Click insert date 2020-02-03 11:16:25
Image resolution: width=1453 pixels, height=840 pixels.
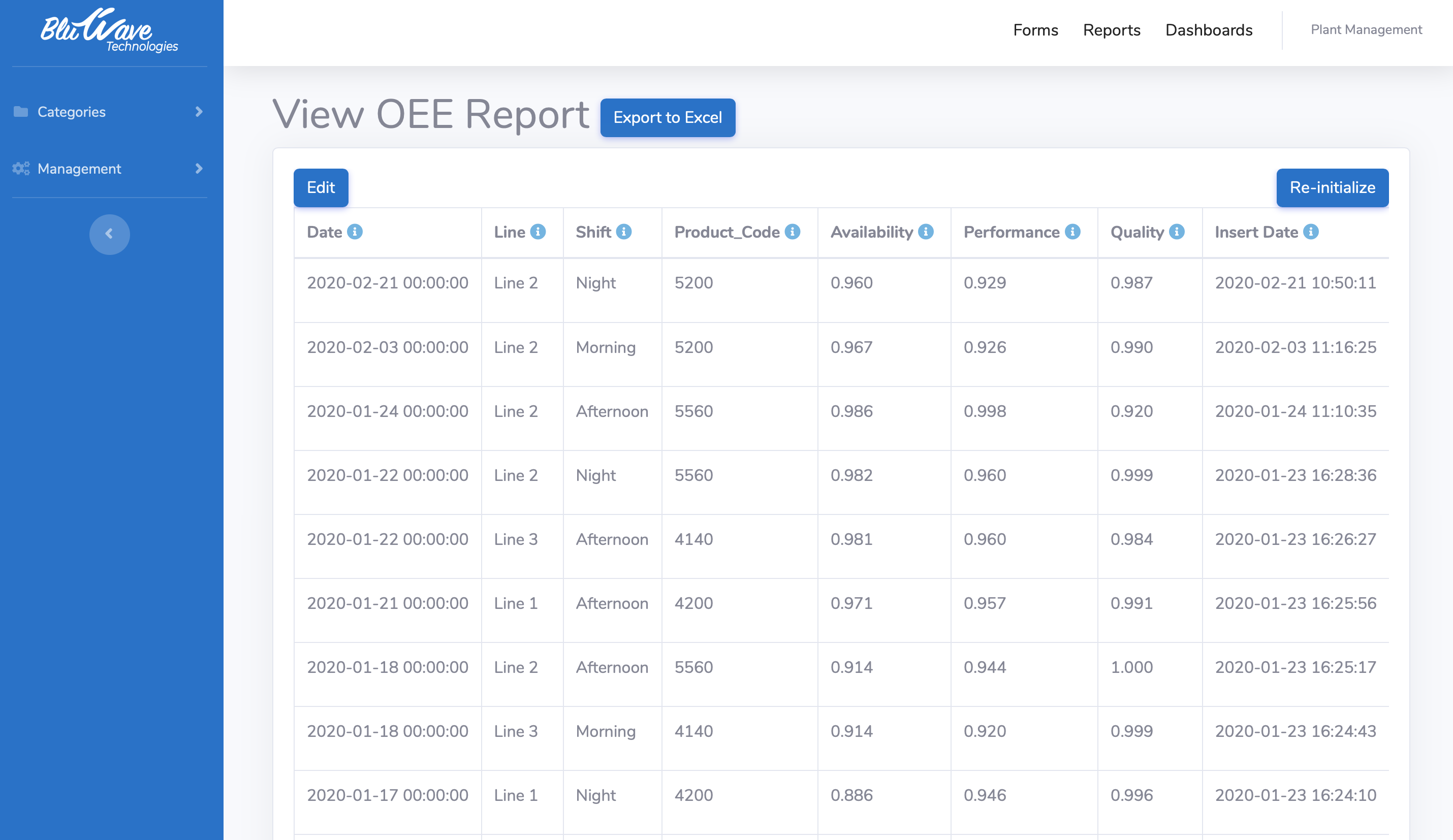1295,347
